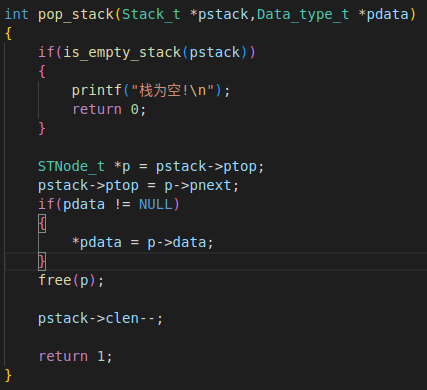Click the function name pop_stack
427x390 pixels.
pyautogui.click(x=76, y=15)
